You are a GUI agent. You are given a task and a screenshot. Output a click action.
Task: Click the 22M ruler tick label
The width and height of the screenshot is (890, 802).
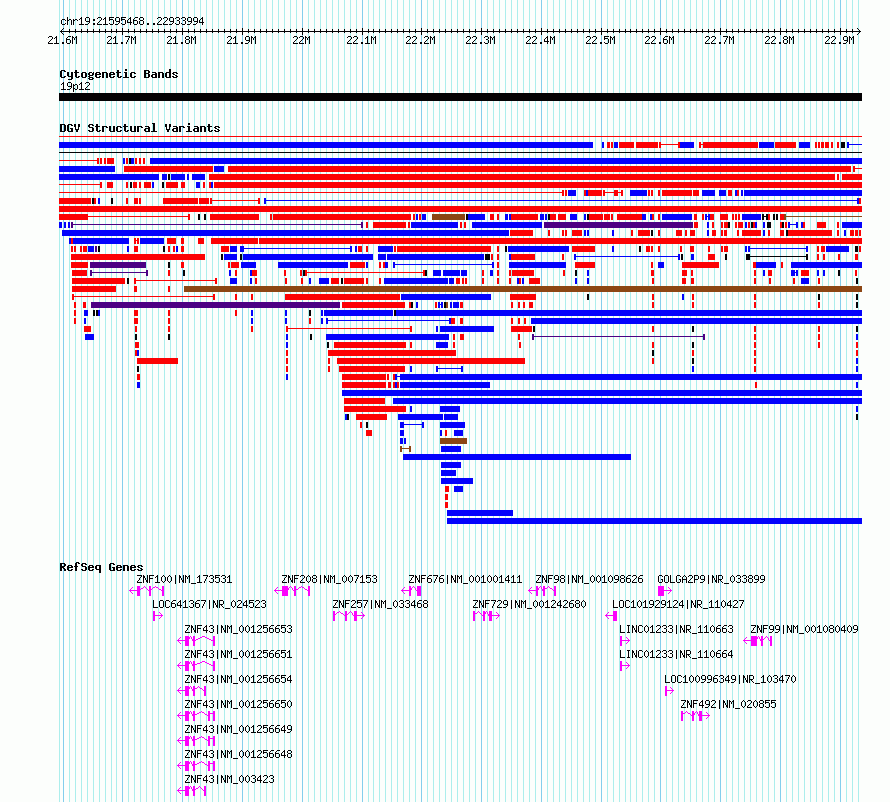coord(301,40)
